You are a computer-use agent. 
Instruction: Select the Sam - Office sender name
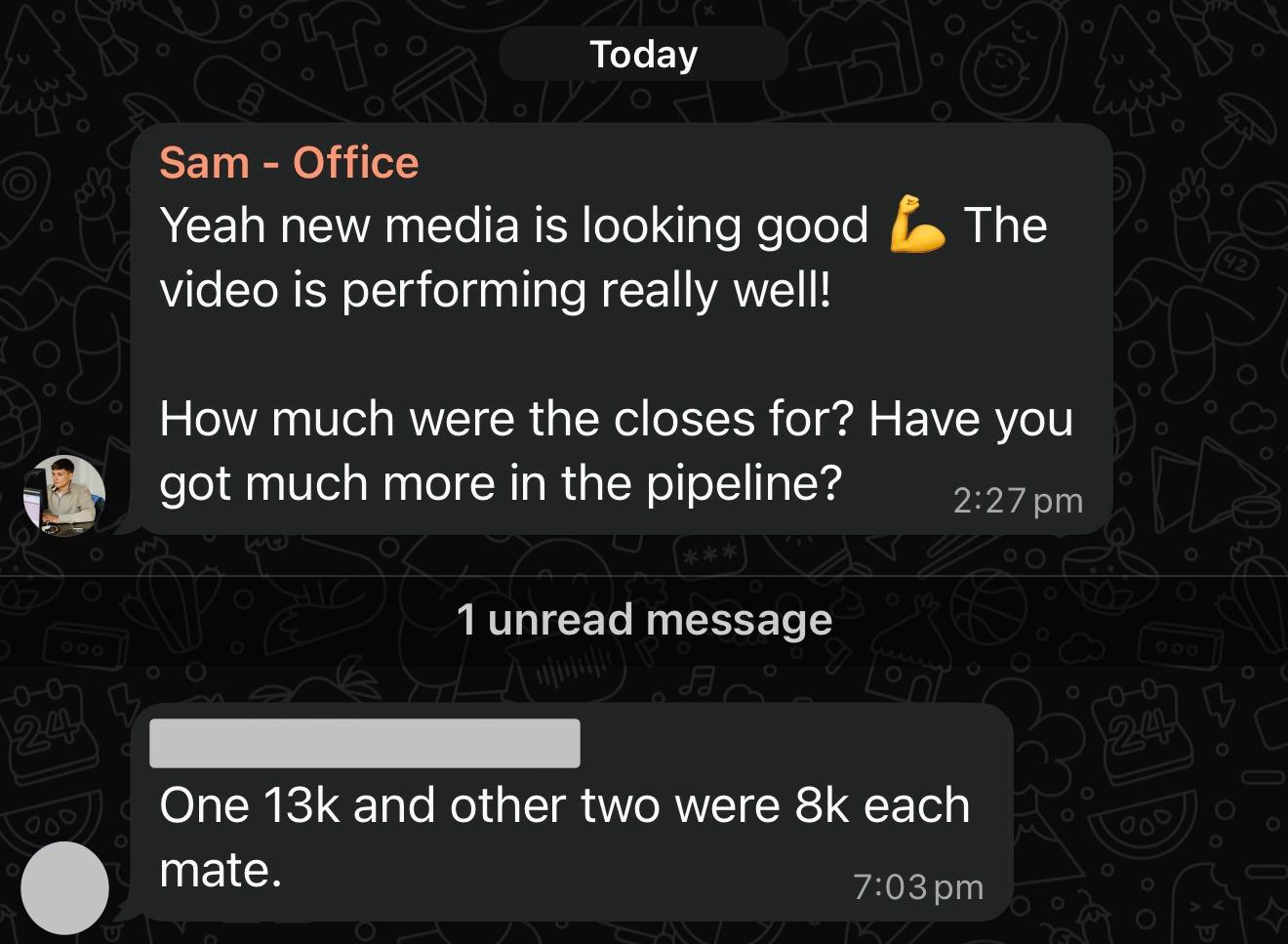289,162
